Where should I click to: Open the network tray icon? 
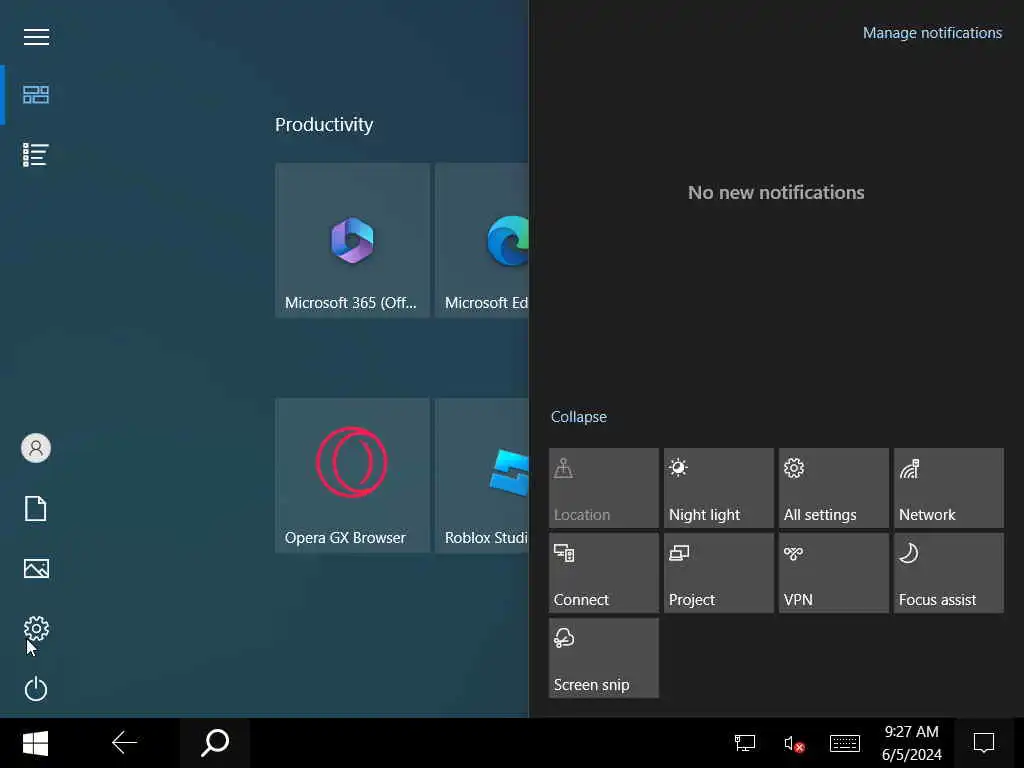[744, 743]
